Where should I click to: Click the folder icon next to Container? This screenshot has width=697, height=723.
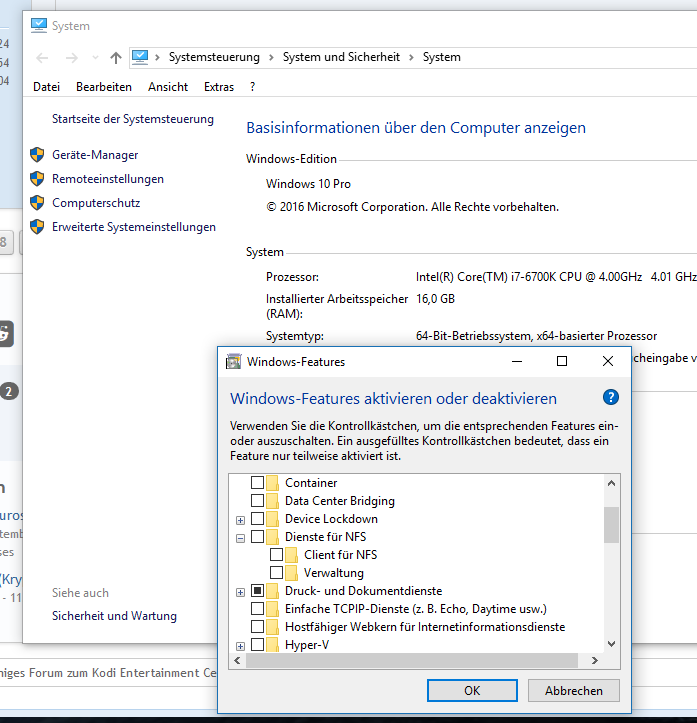[272, 483]
